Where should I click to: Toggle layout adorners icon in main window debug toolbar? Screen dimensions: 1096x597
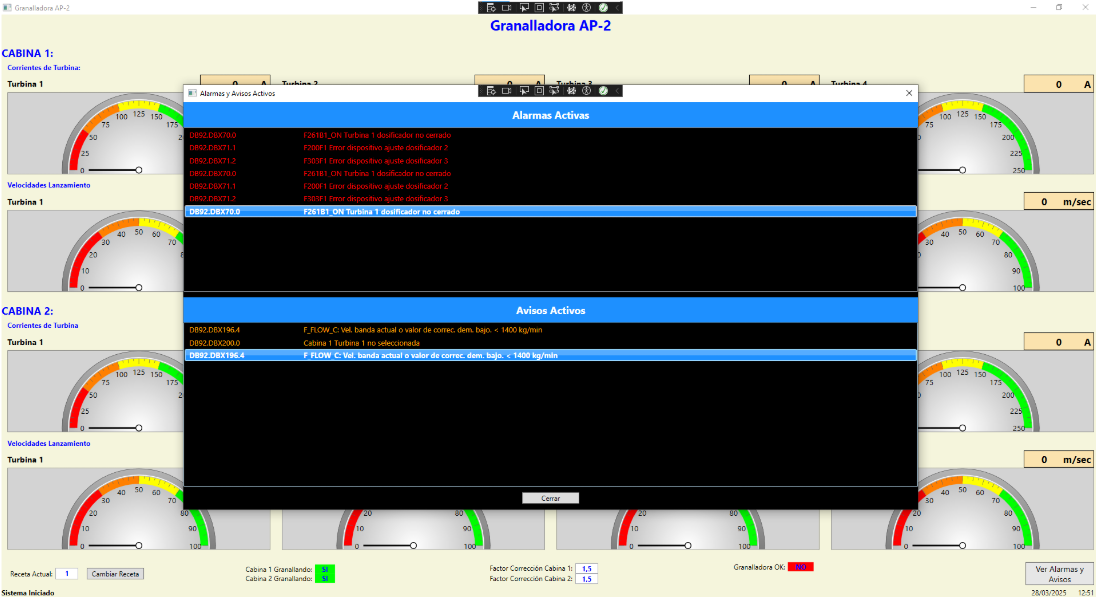click(539, 8)
